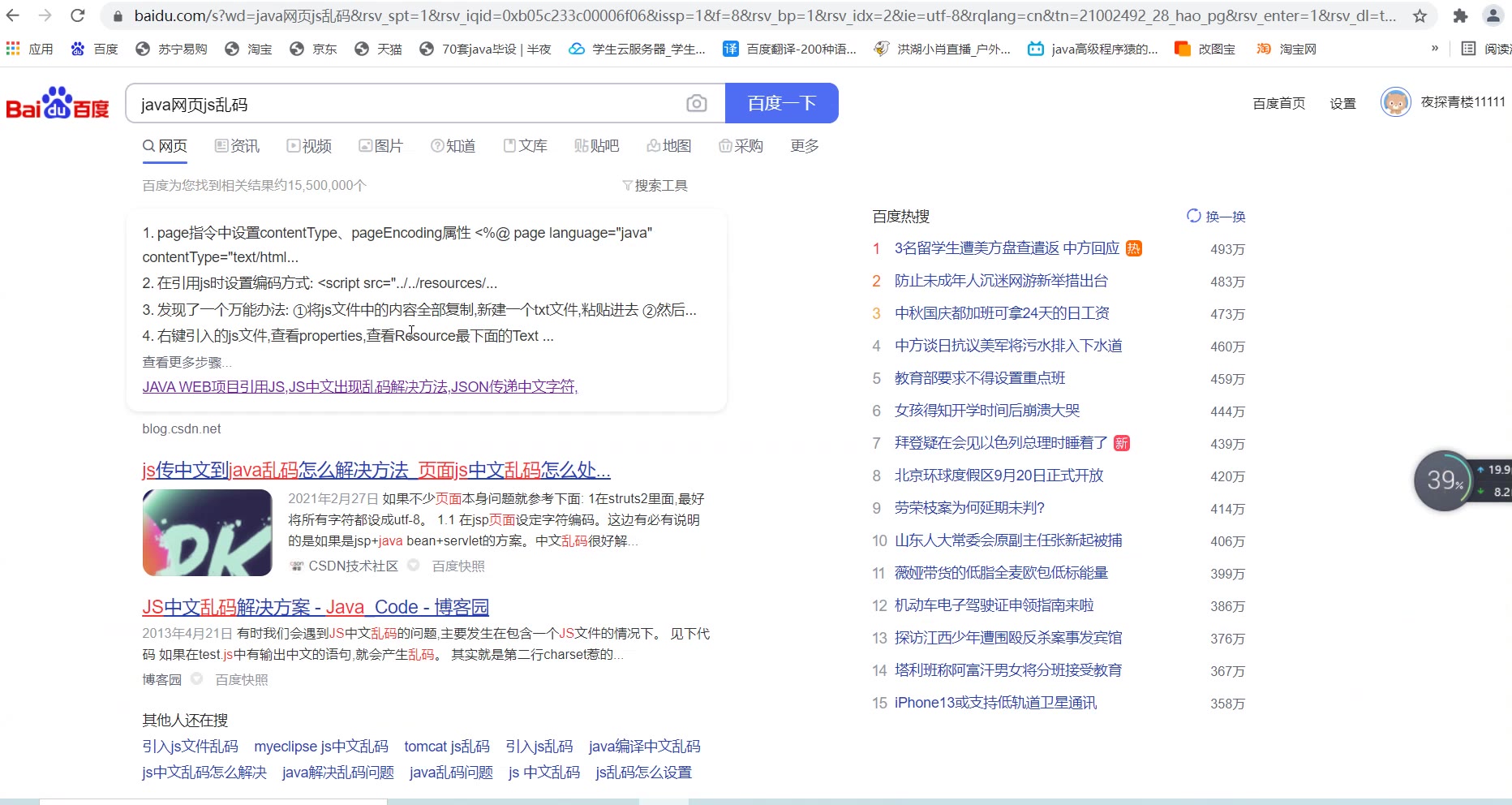1512x805 pixels.
Task: Switch to the 贴吧 tab
Action: point(596,146)
